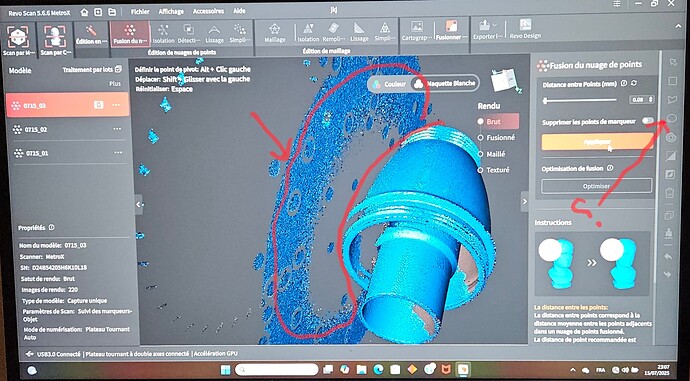
Task: Select the Fusionné render radio option
Action: point(496,138)
